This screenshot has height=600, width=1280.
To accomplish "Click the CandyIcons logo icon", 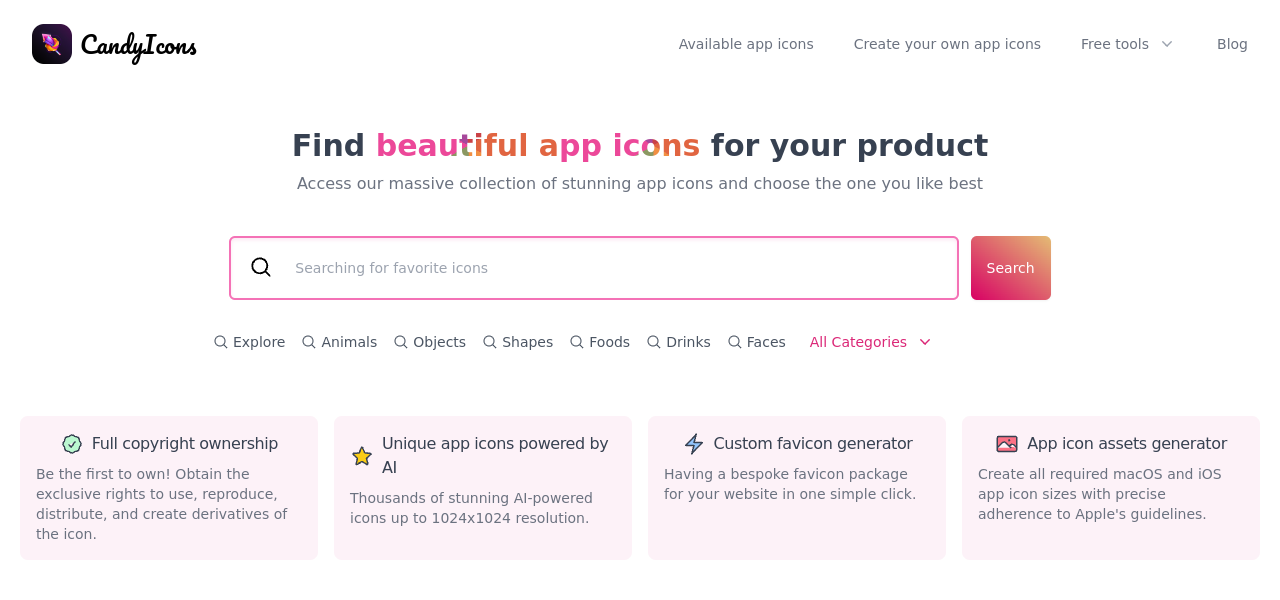I will tap(52, 44).
